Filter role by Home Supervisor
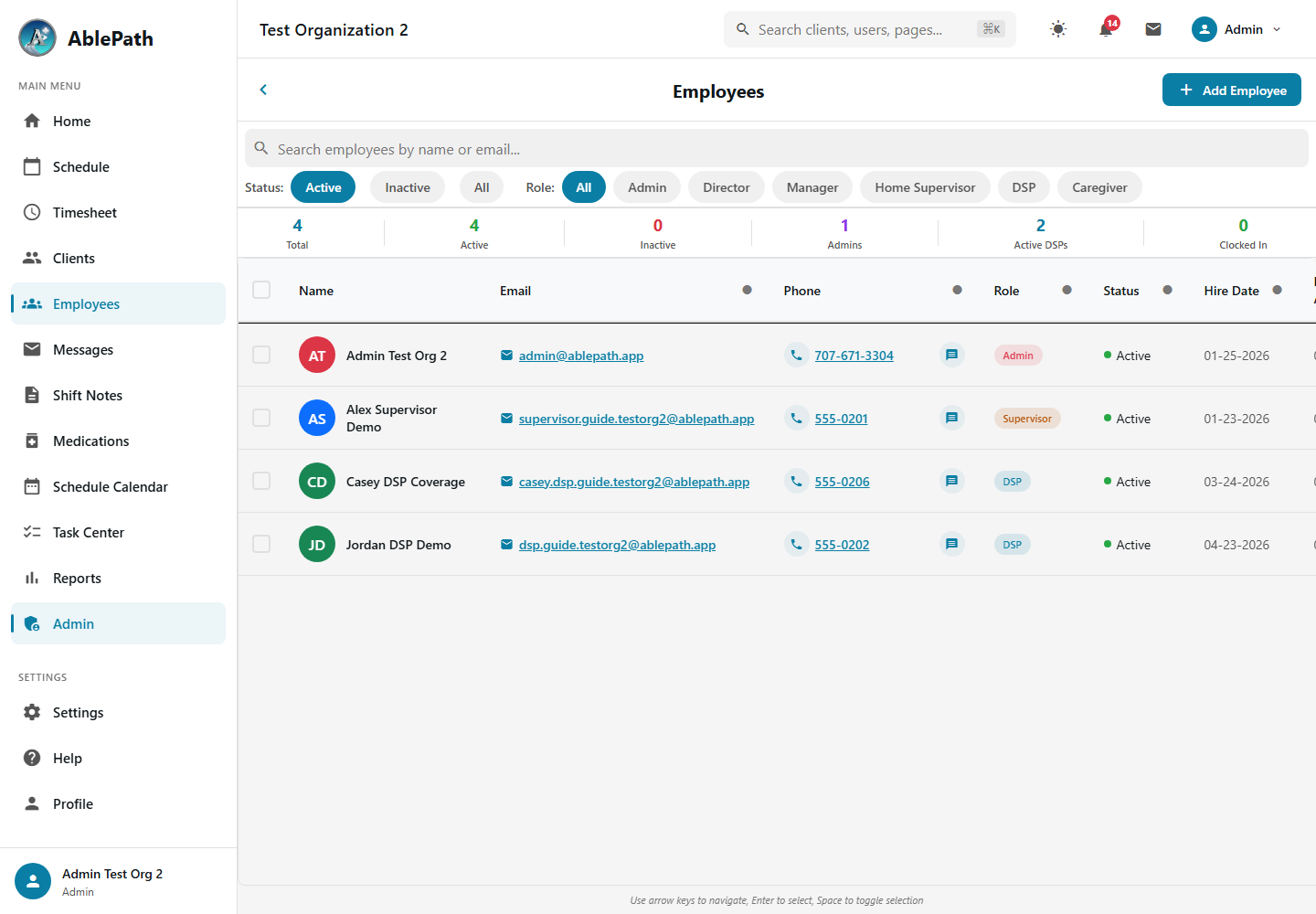Screen dimensions: 1316x914 (x=925, y=187)
